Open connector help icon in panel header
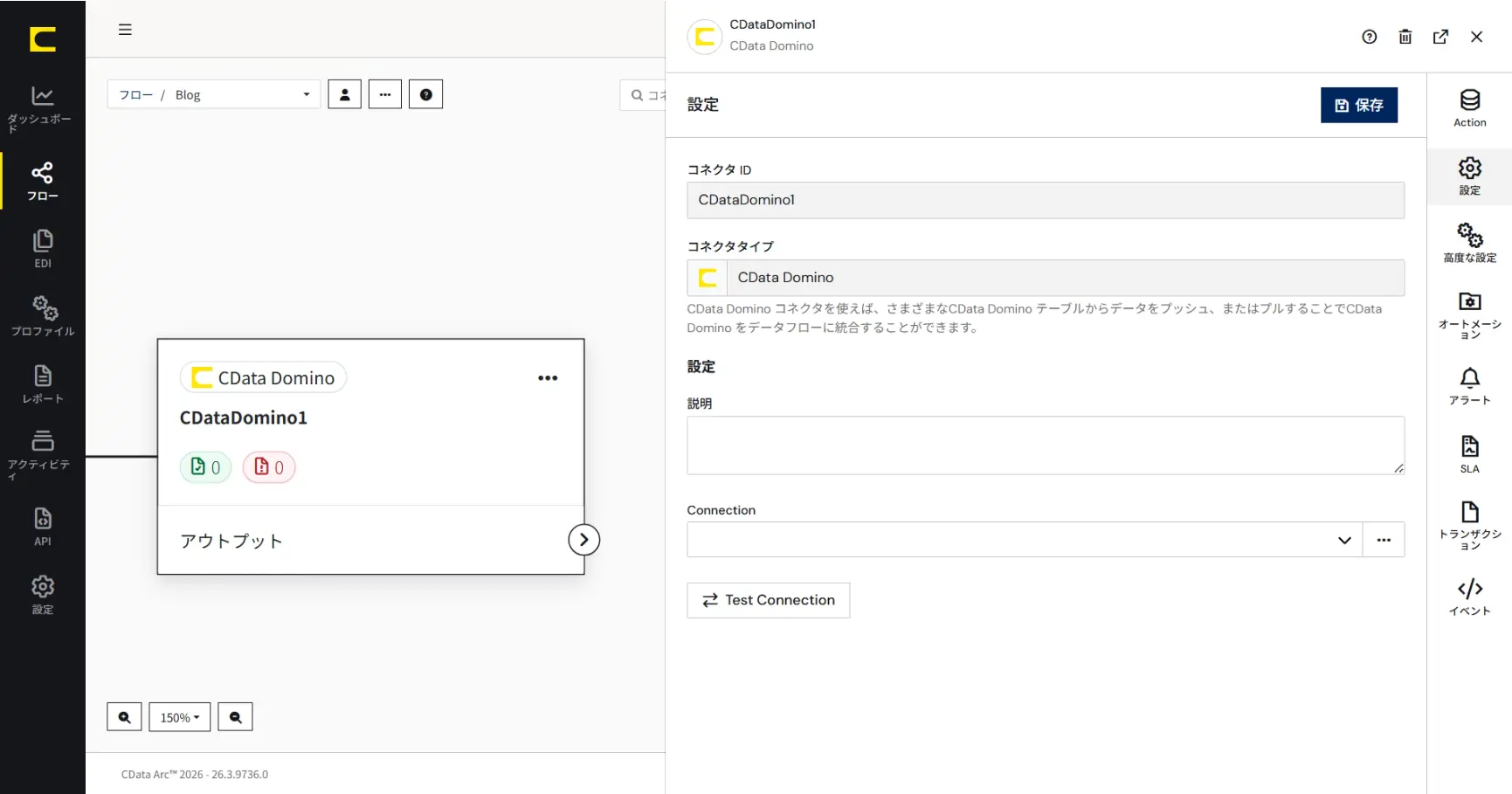This screenshot has height=794, width=1512. (x=1369, y=37)
